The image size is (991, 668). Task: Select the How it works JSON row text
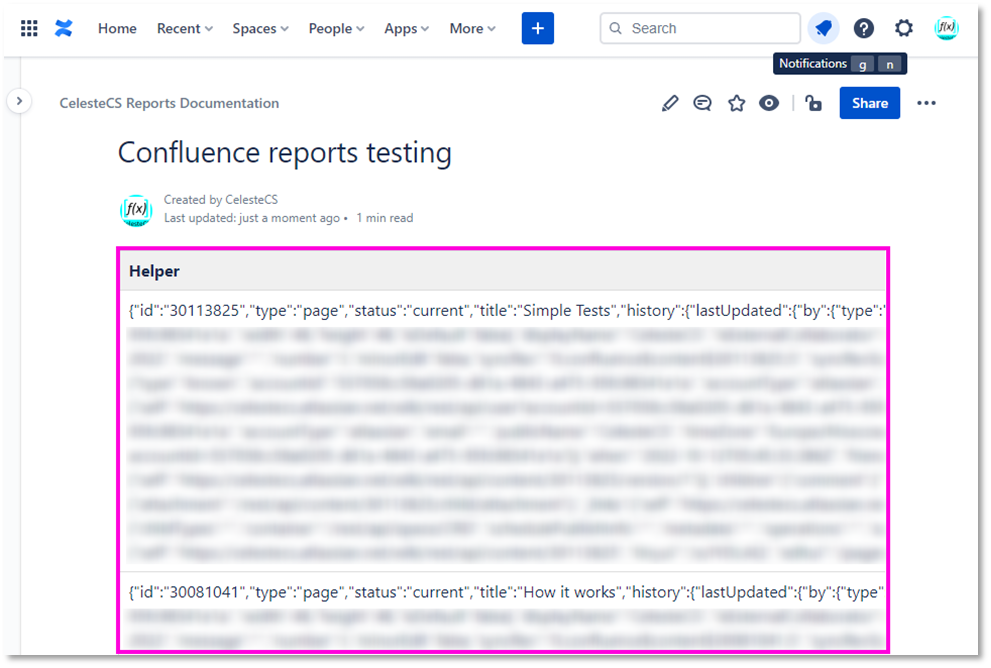(506, 592)
